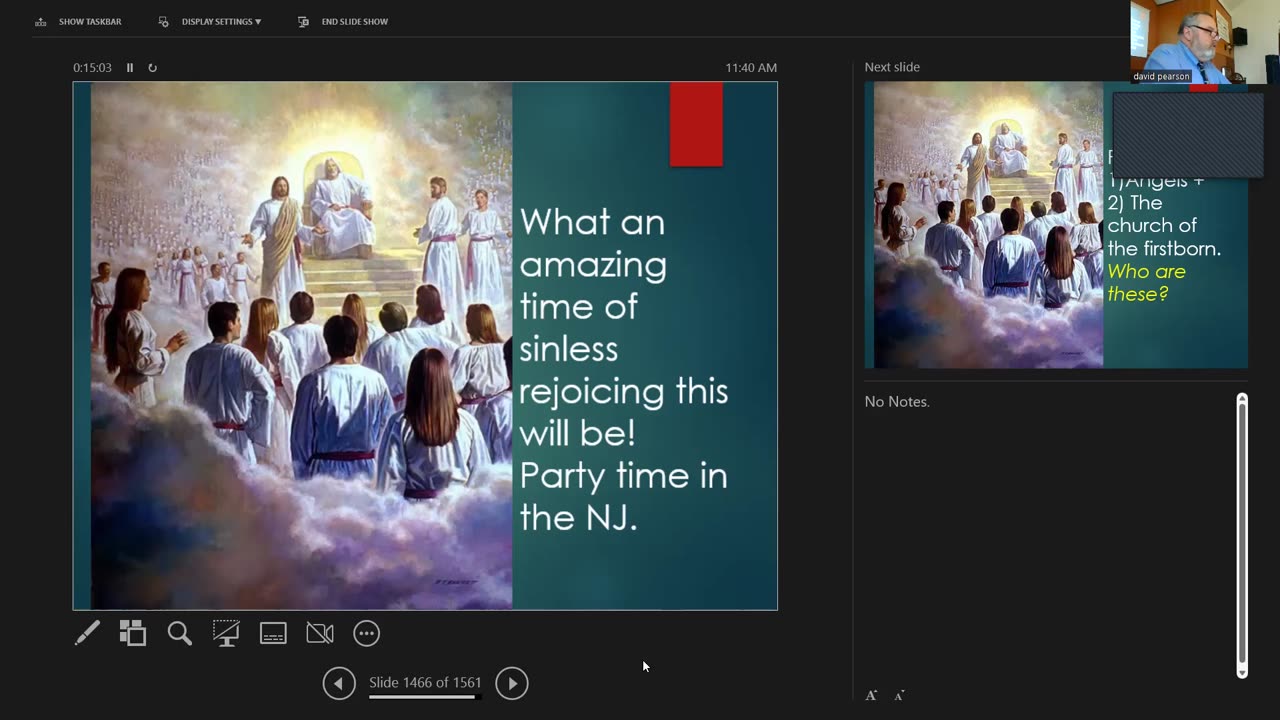This screenshot has height=720, width=1280.
Task: Click the Next slide label
Action: (892, 67)
